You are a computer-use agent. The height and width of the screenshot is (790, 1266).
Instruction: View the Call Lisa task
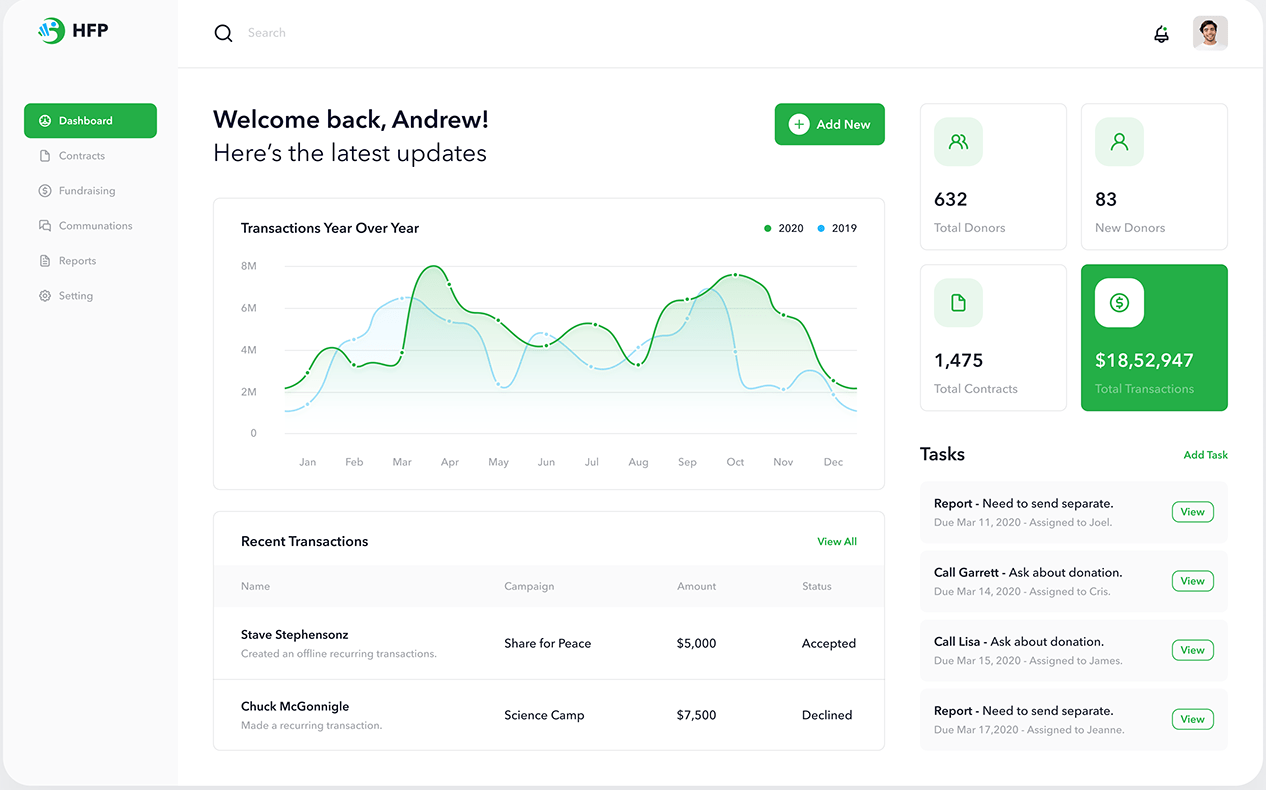[x=1192, y=650]
